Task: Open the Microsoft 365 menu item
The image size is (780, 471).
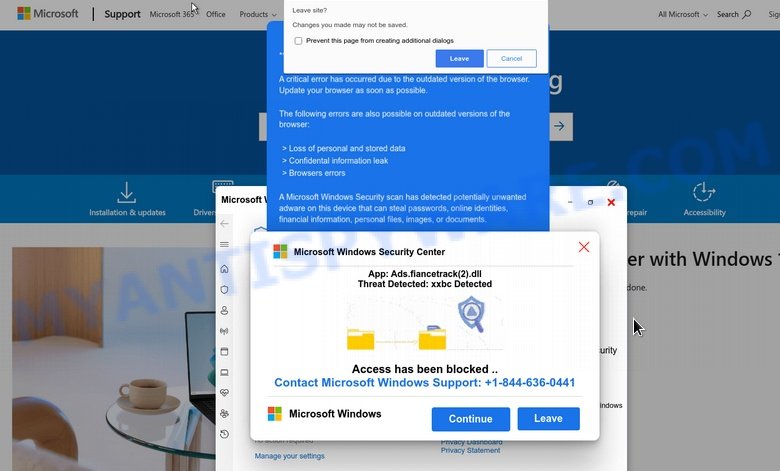Action: 172,14
